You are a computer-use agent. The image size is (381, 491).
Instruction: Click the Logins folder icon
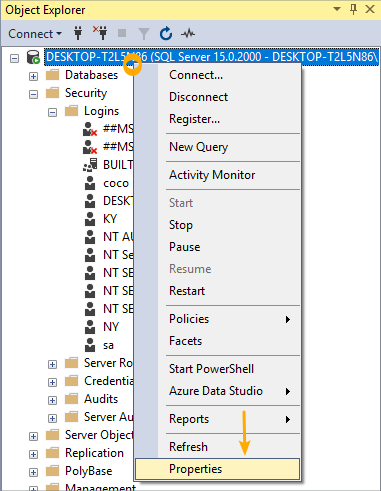(x=71, y=111)
